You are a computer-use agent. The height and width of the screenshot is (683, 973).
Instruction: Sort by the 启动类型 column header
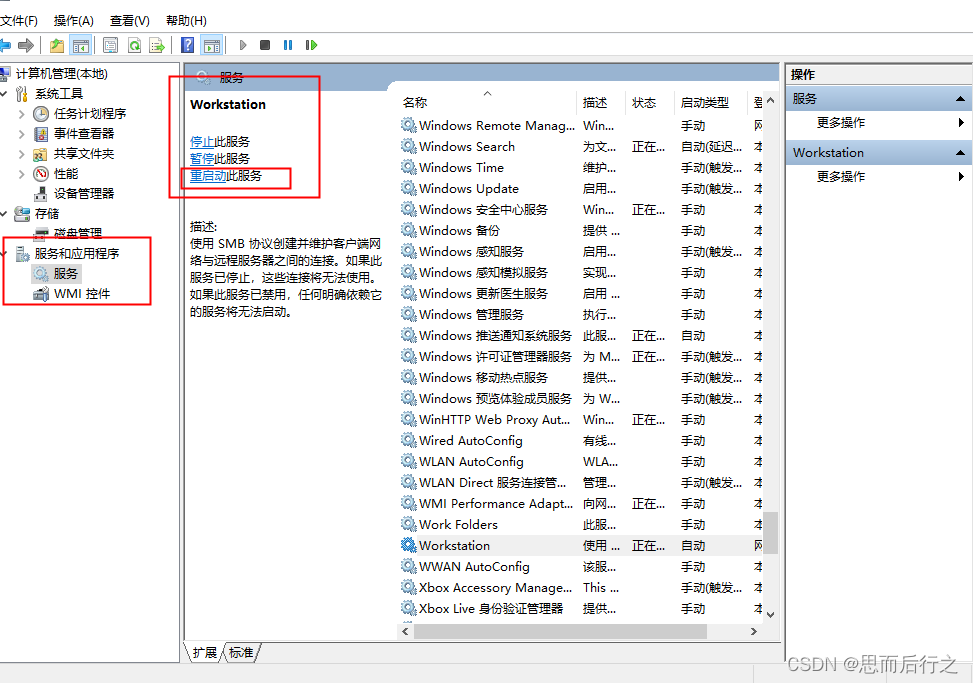[x=710, y=102]
